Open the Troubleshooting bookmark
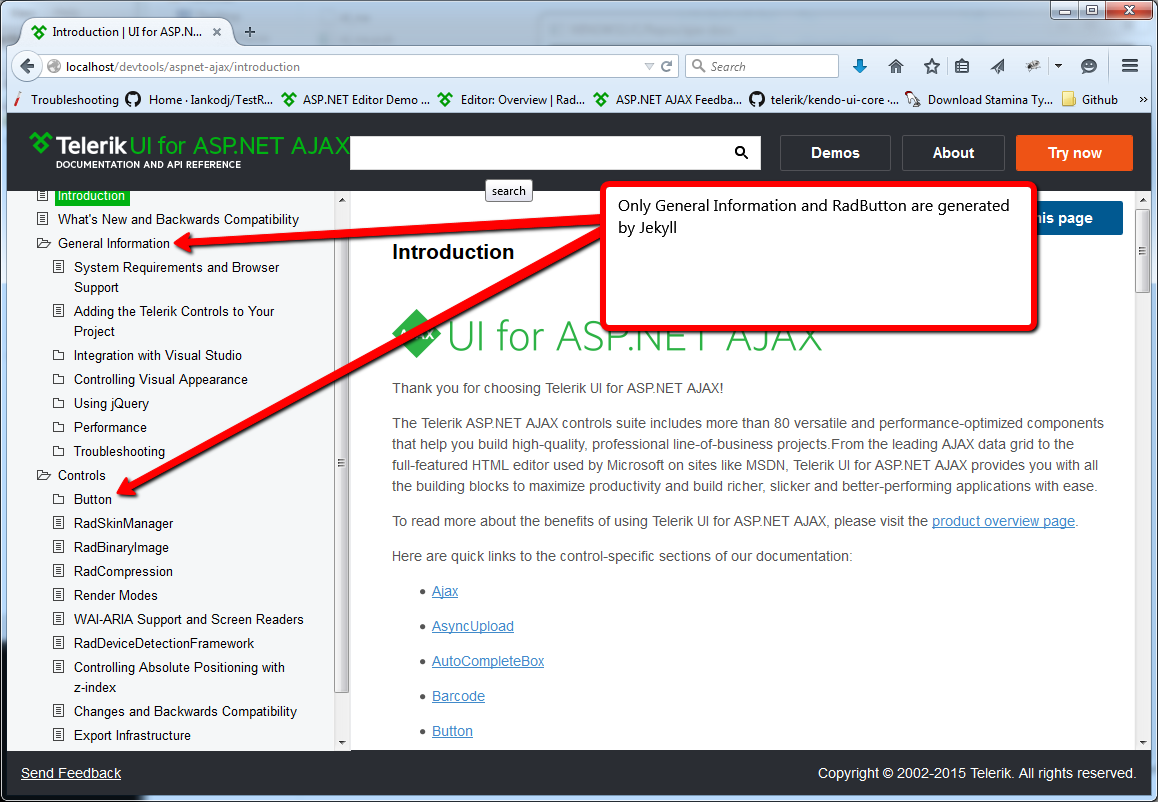Image resolution: width=1158 pixels, height=802 pixels. pyautogui.click(x=67, y=100)
